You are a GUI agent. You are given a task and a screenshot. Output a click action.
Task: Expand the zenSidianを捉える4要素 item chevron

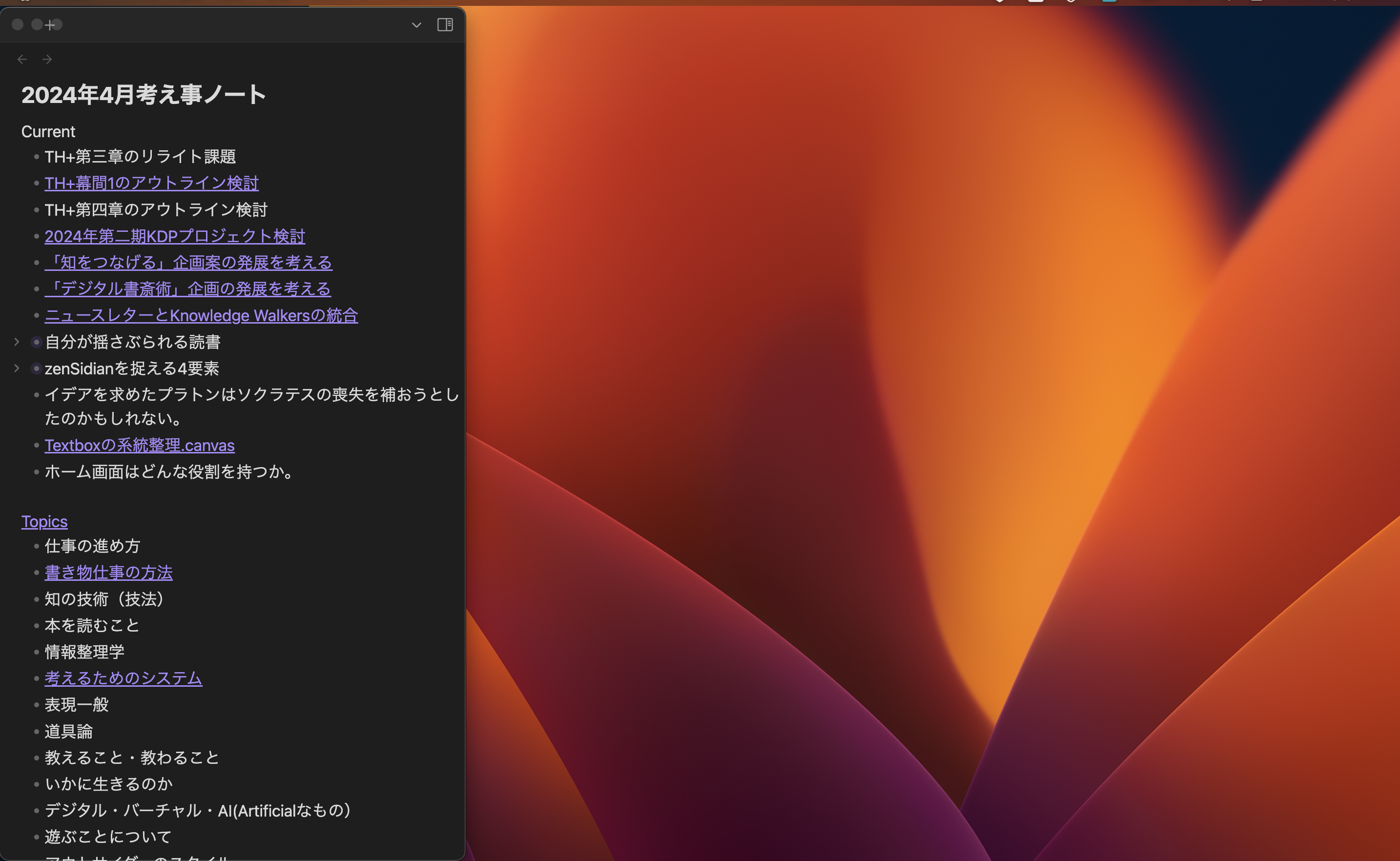17,369
